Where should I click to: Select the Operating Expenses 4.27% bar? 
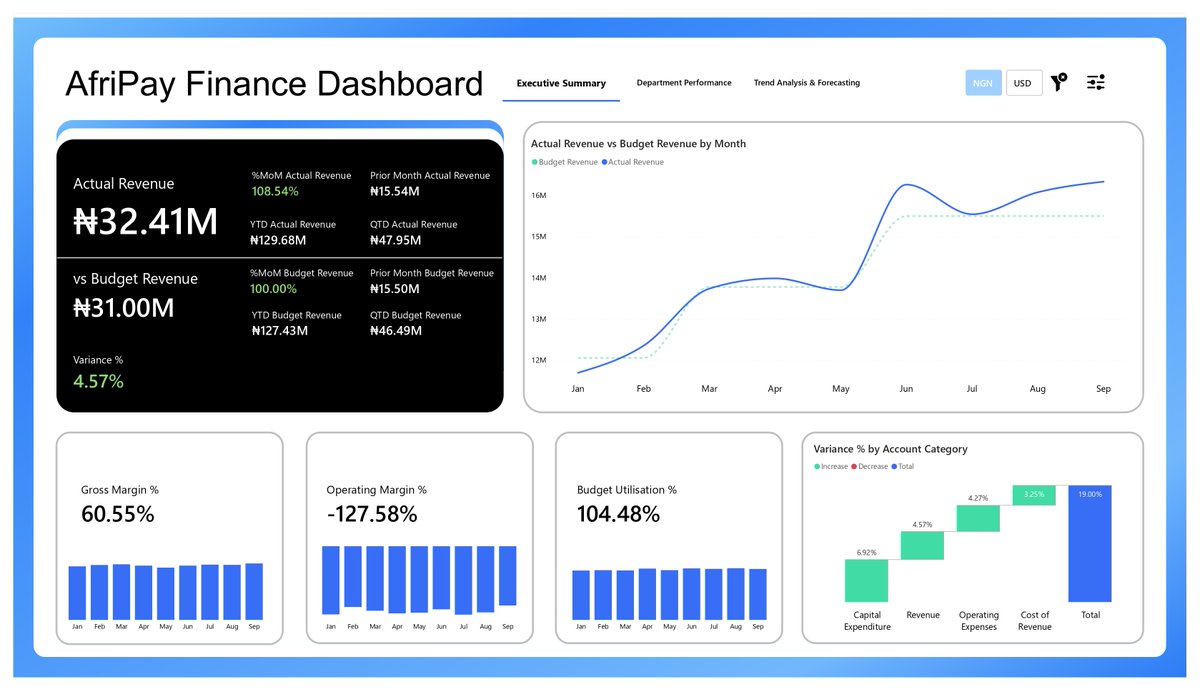(978, 518)
